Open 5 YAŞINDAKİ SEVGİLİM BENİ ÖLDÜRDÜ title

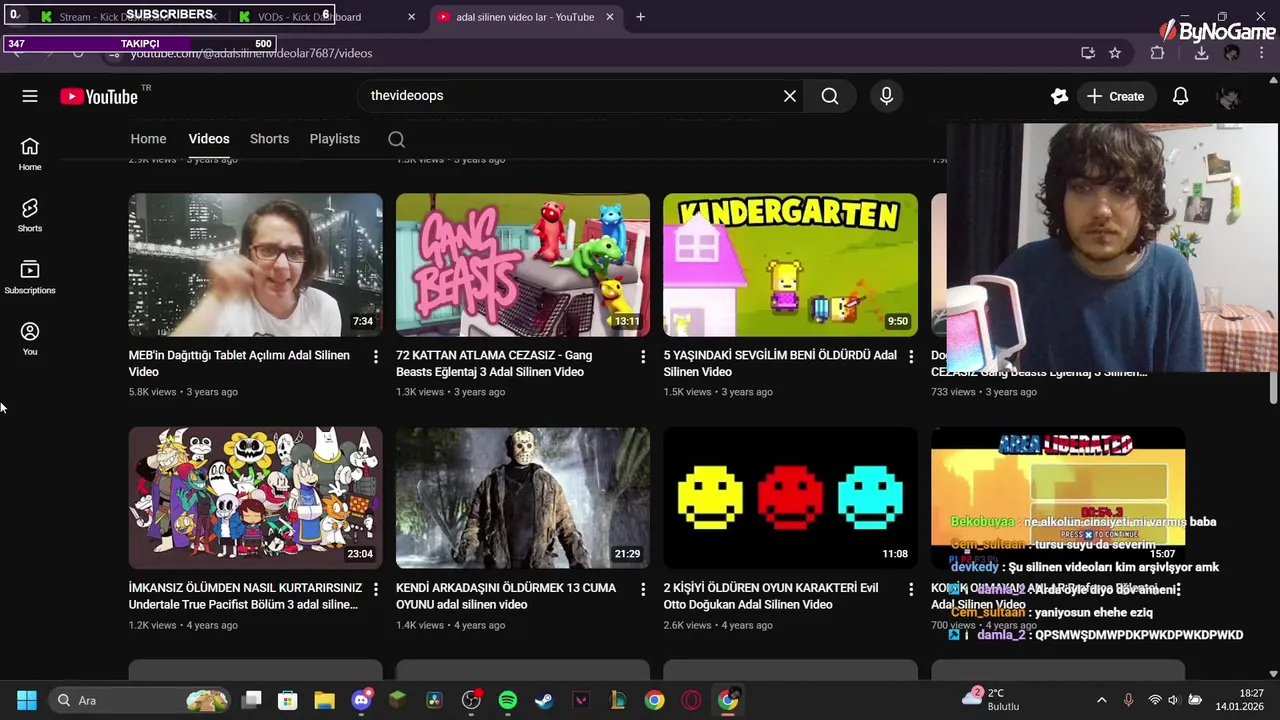point(780,363)
